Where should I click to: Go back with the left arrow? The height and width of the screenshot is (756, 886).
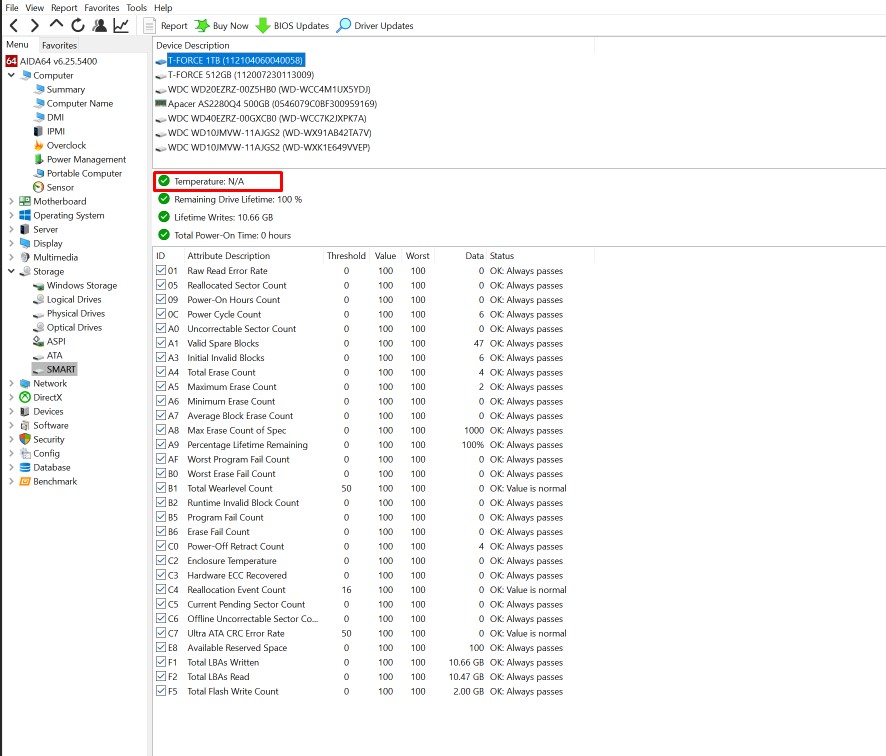[15, 25]
